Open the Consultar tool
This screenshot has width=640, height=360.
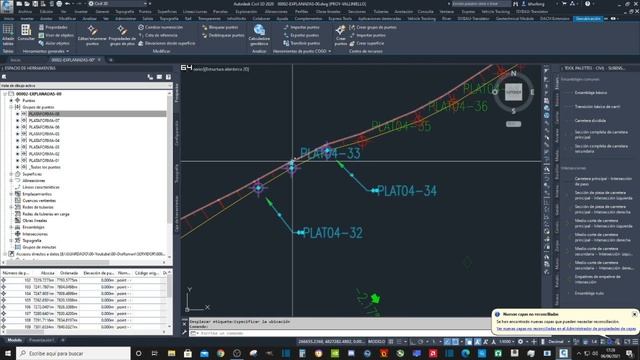pyautogui.click(x=26, y=33)
